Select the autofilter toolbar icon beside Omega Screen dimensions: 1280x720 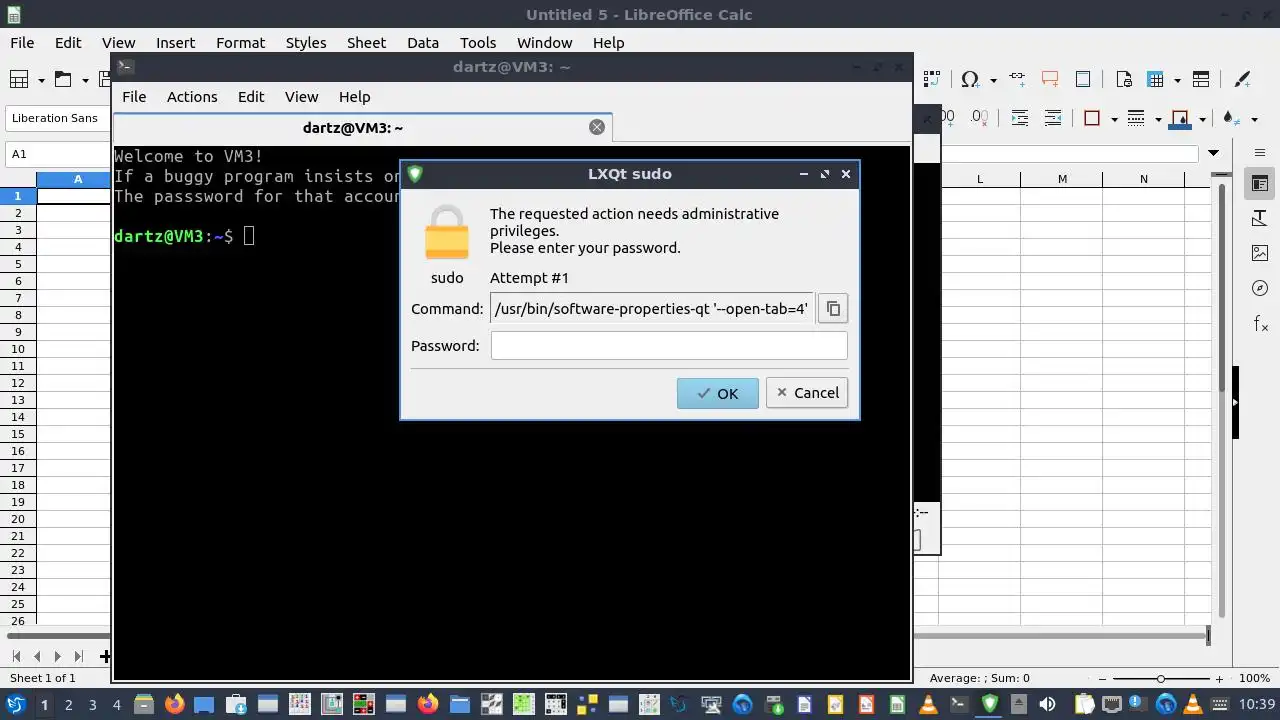pyautogui.click(x=931, y=80)
